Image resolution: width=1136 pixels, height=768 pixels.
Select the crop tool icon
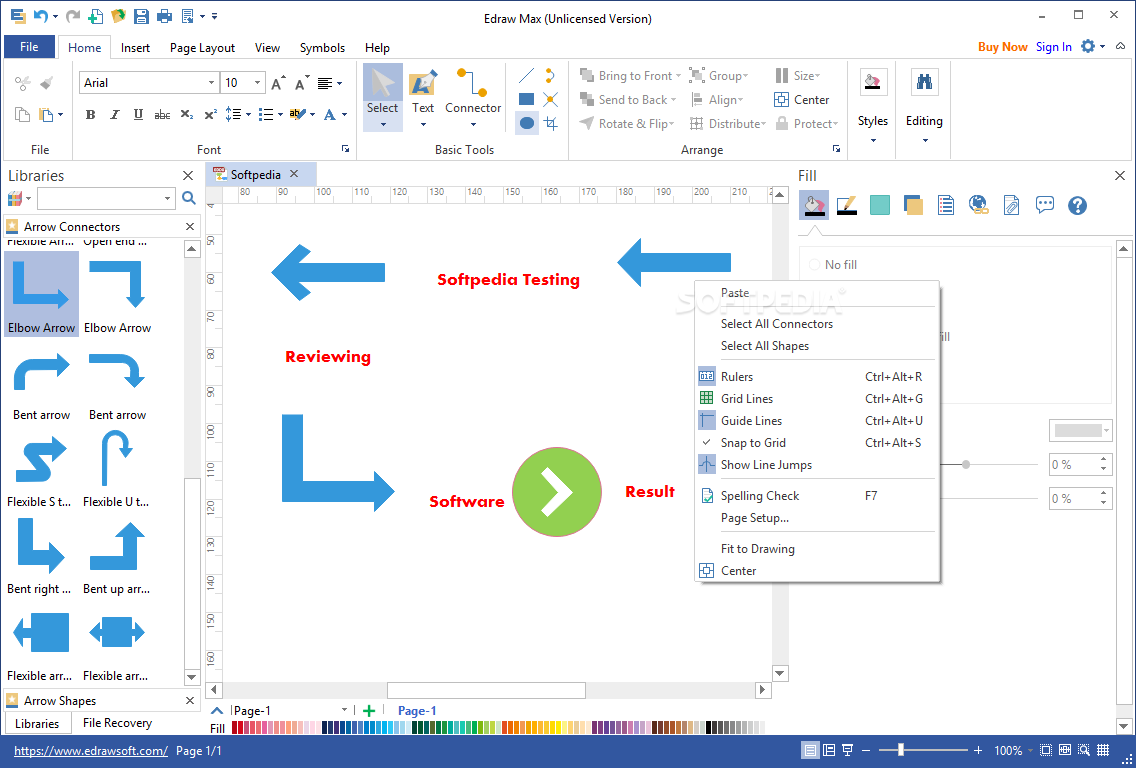tap(551, 123)
